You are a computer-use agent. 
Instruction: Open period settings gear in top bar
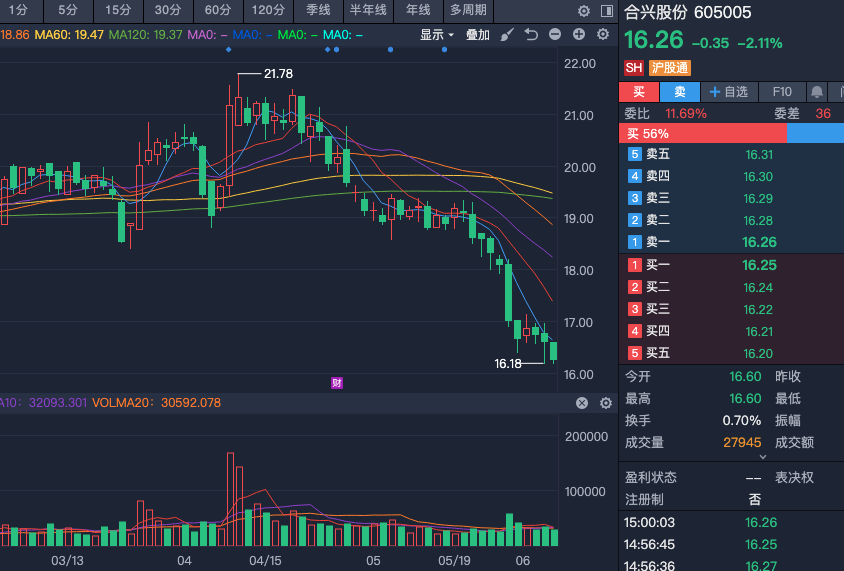(583, 11)
